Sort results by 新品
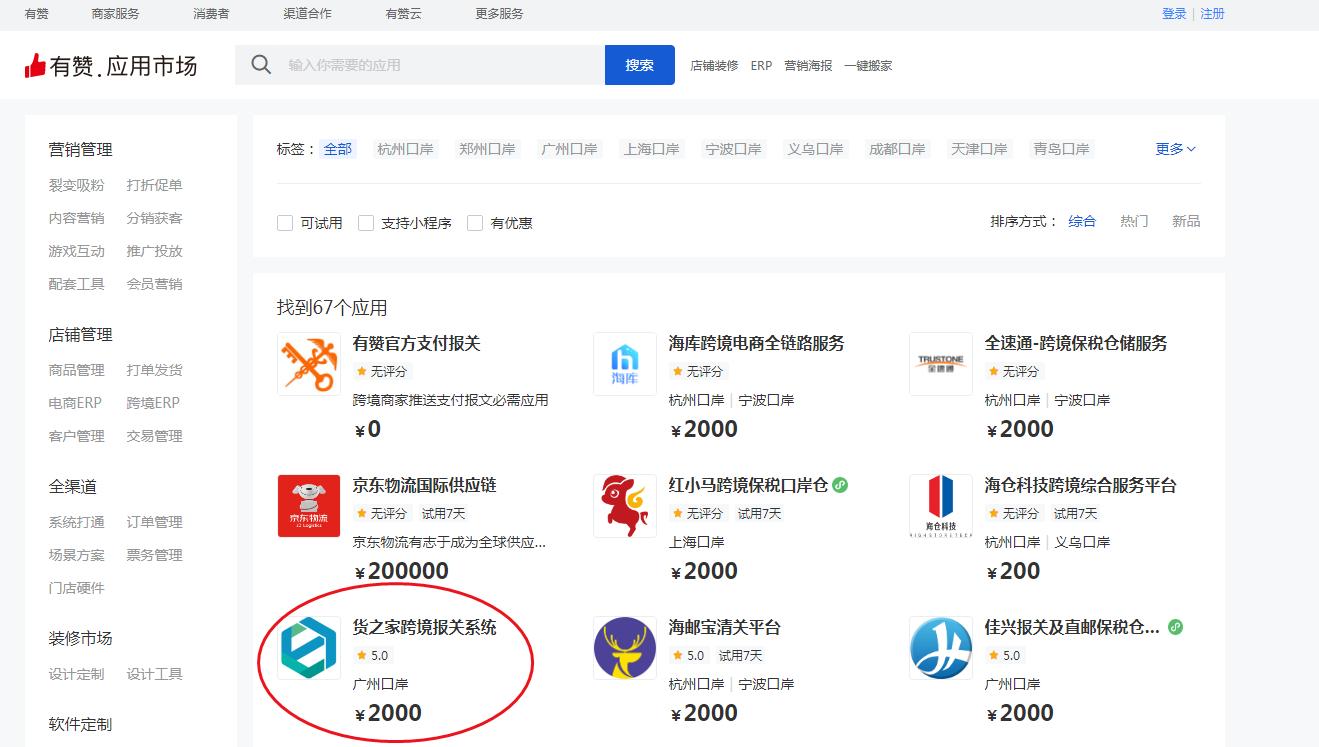 pyautogui.click(x=1186, y=221)
